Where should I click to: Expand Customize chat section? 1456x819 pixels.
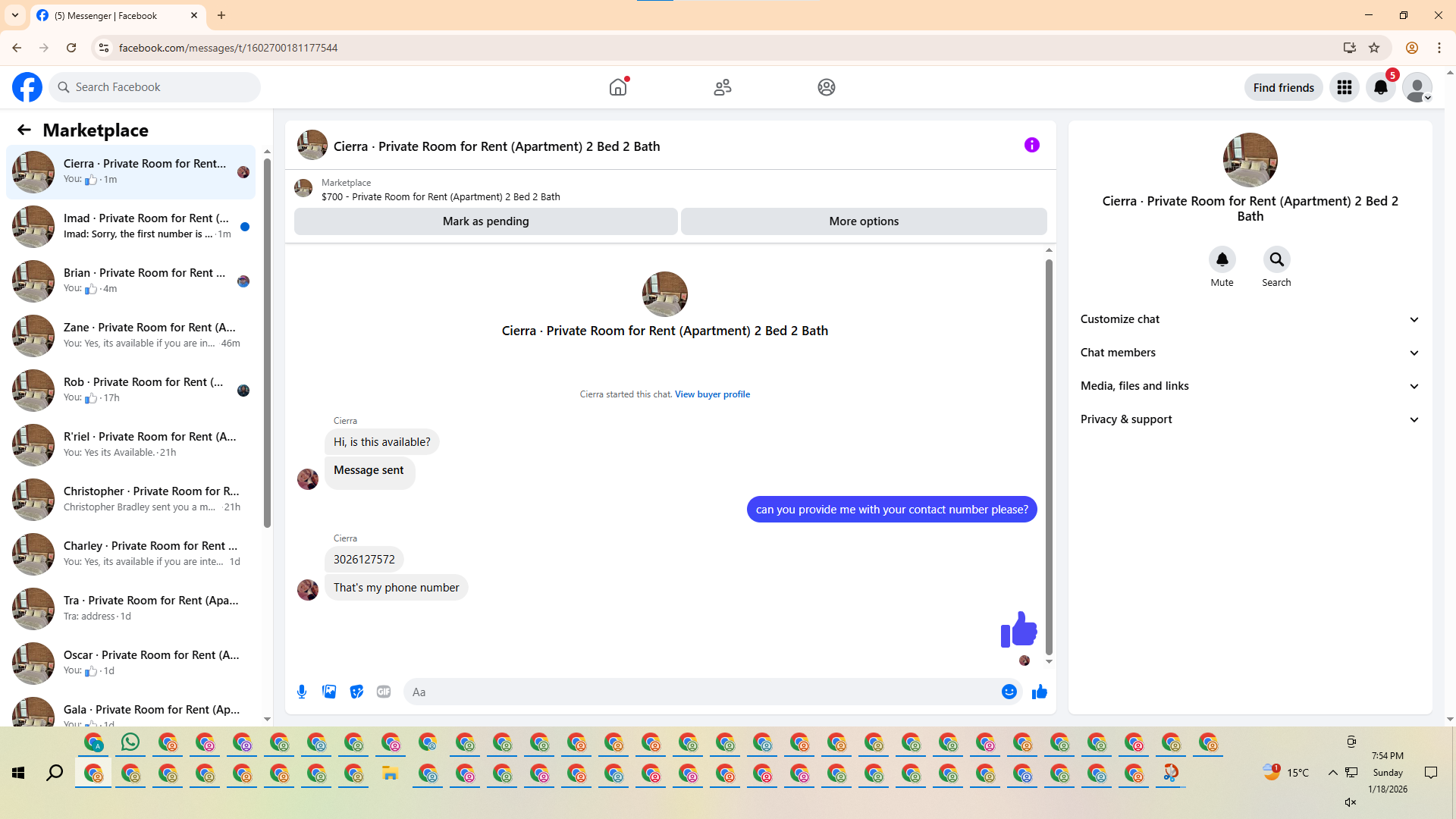1249,319
